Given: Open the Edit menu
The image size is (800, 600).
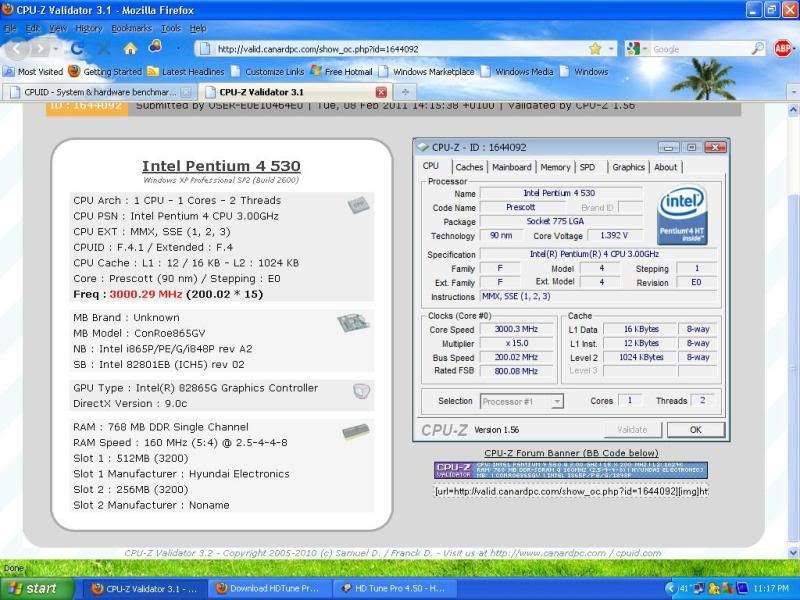Looking at the screenshot, I should pos(32,29).
